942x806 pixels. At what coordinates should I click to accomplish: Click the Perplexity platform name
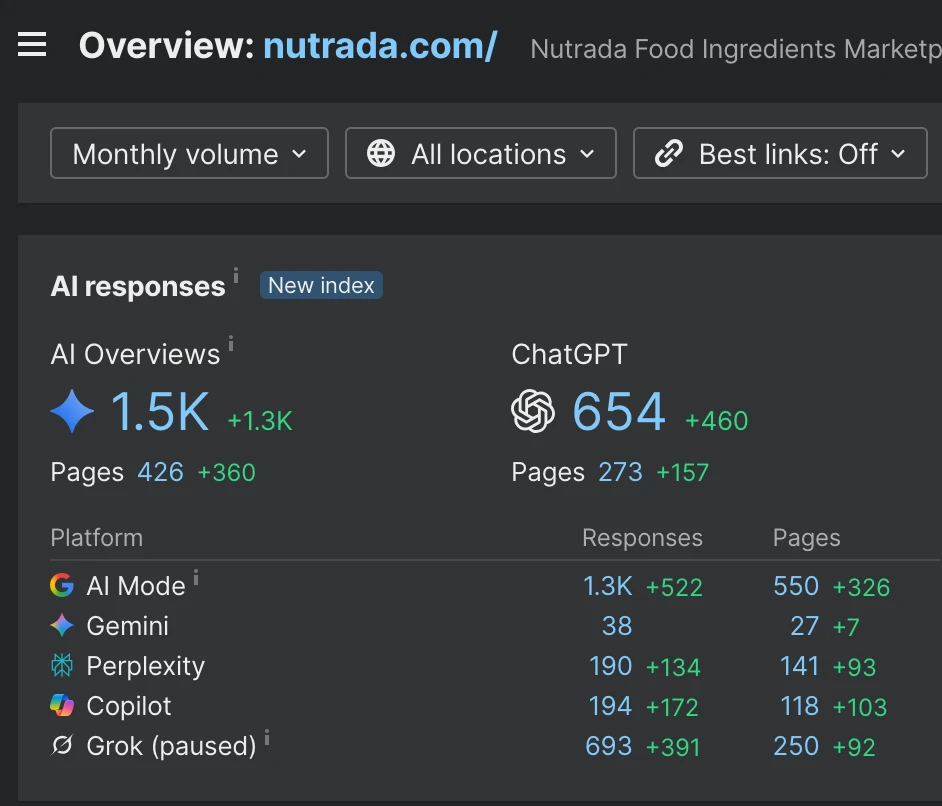[x=145, y=667]
